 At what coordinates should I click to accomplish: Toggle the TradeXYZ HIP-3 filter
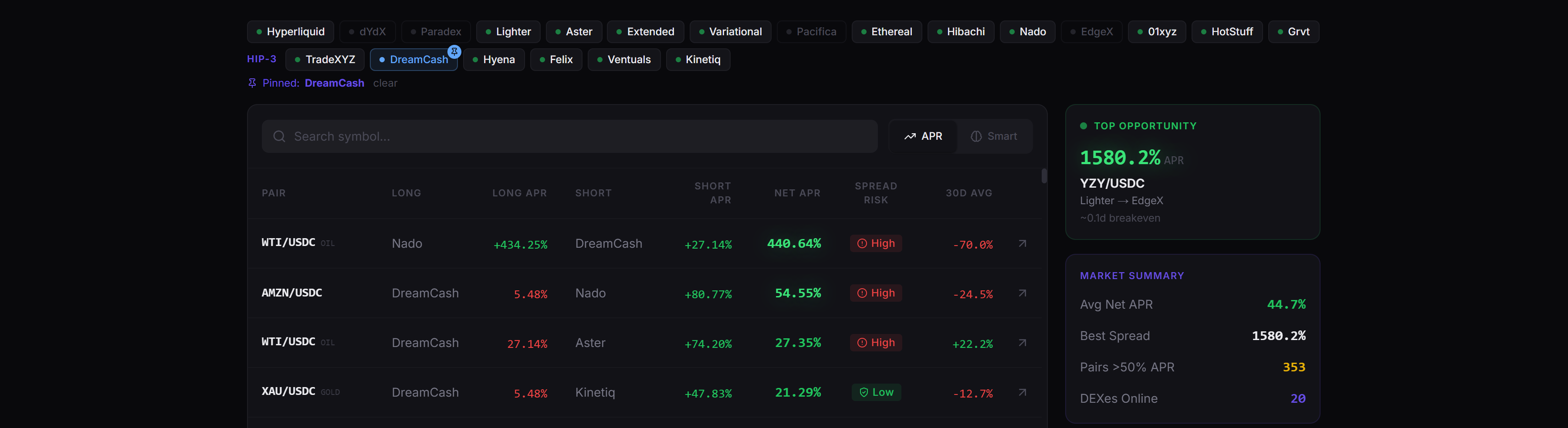click(x=325, y=60)
